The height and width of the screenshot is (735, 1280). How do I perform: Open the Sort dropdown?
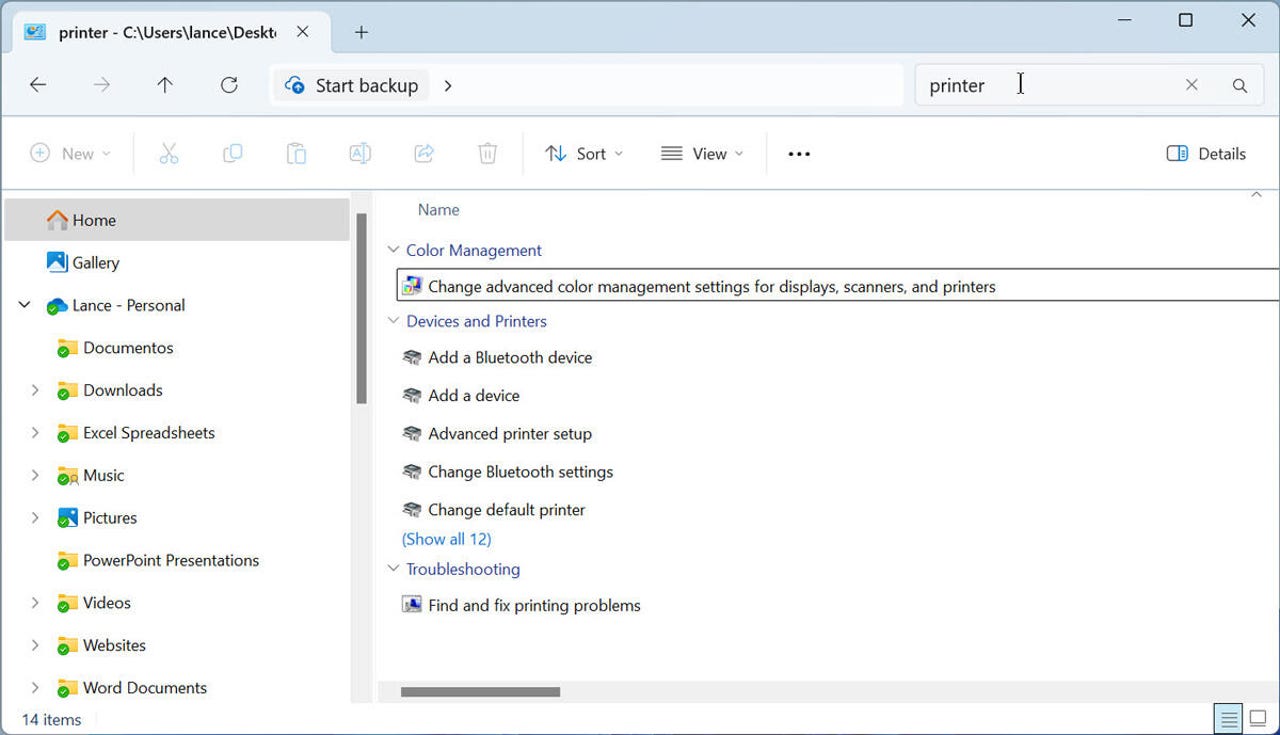point(584,153)
